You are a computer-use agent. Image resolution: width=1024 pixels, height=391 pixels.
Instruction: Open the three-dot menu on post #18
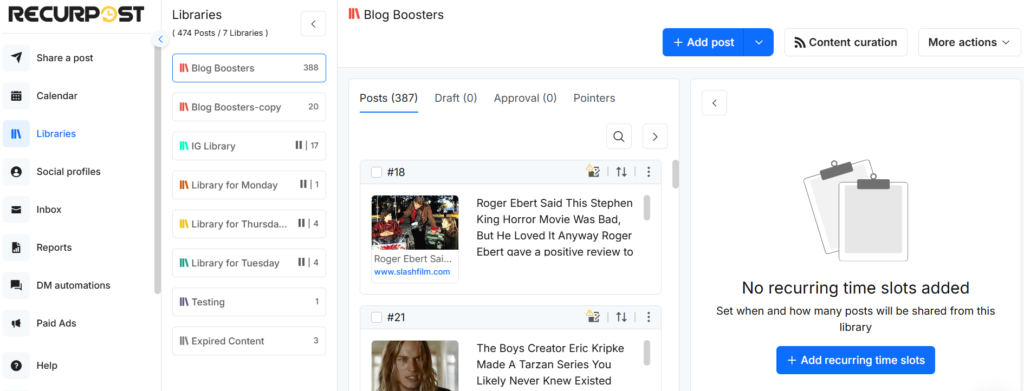coord(648,172)
